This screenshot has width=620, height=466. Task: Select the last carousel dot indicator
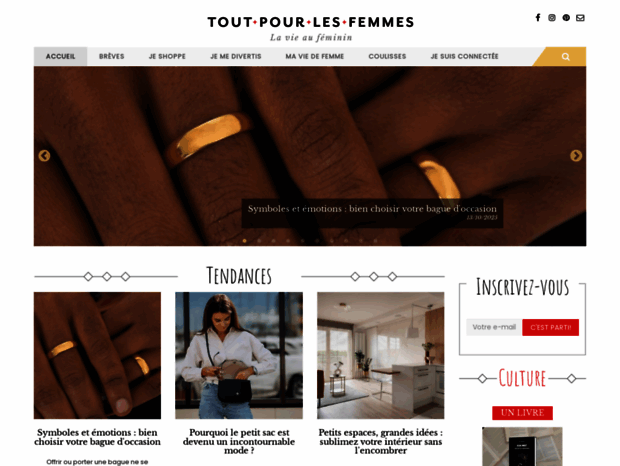point(375,241)
